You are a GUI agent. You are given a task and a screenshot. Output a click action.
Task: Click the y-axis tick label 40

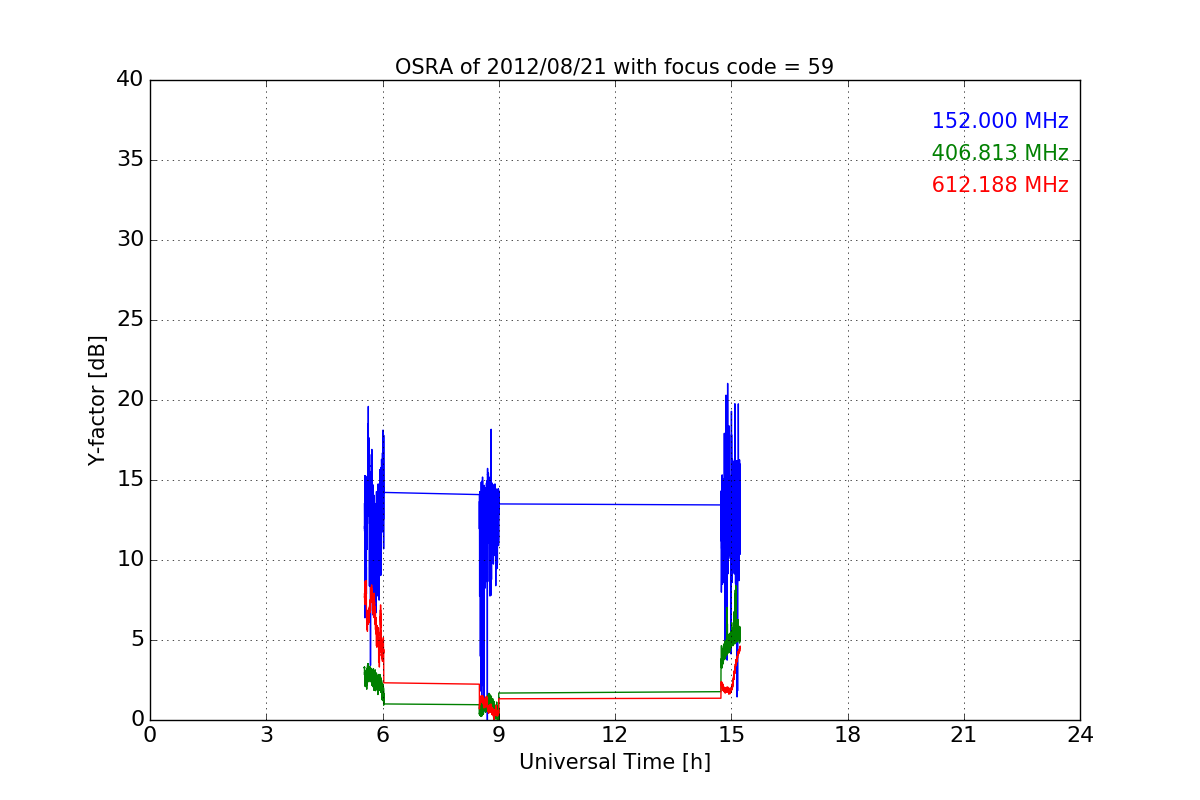(130, 80)
